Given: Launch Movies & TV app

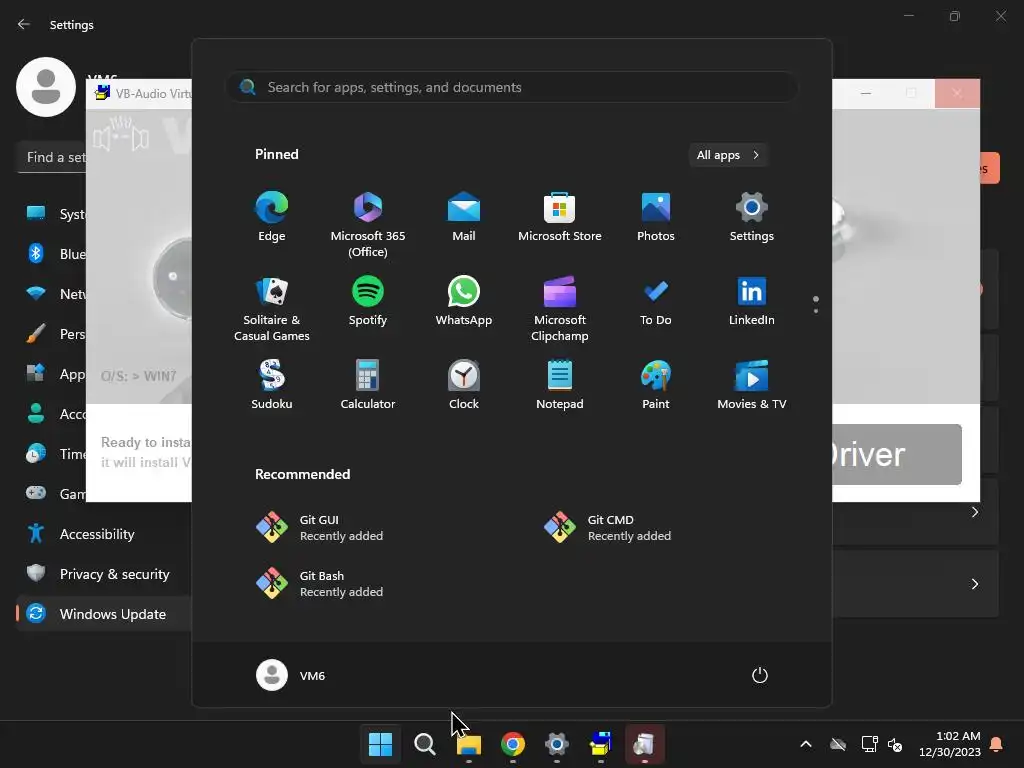Looking at the screenshot, I should [752, 385].
